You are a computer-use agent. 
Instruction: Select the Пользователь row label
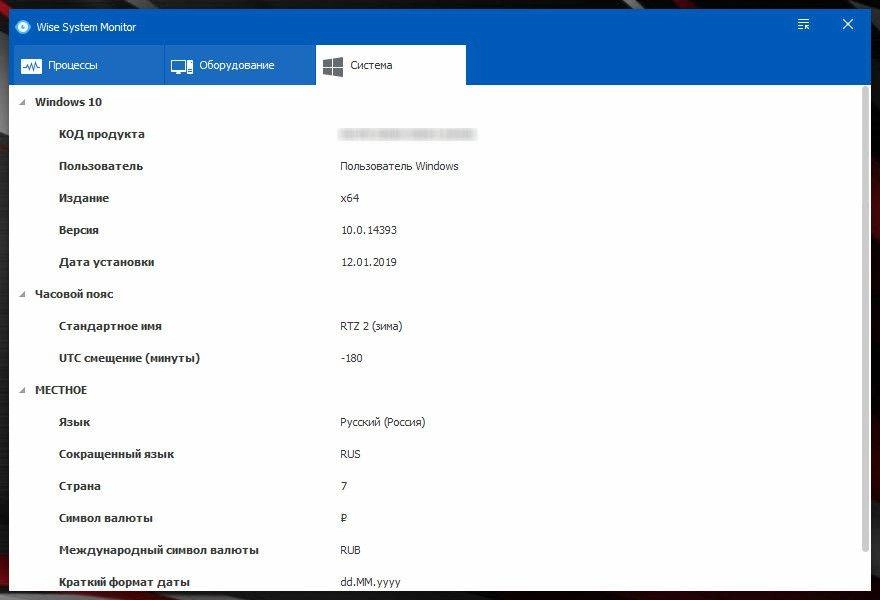(x=101, y=166)
